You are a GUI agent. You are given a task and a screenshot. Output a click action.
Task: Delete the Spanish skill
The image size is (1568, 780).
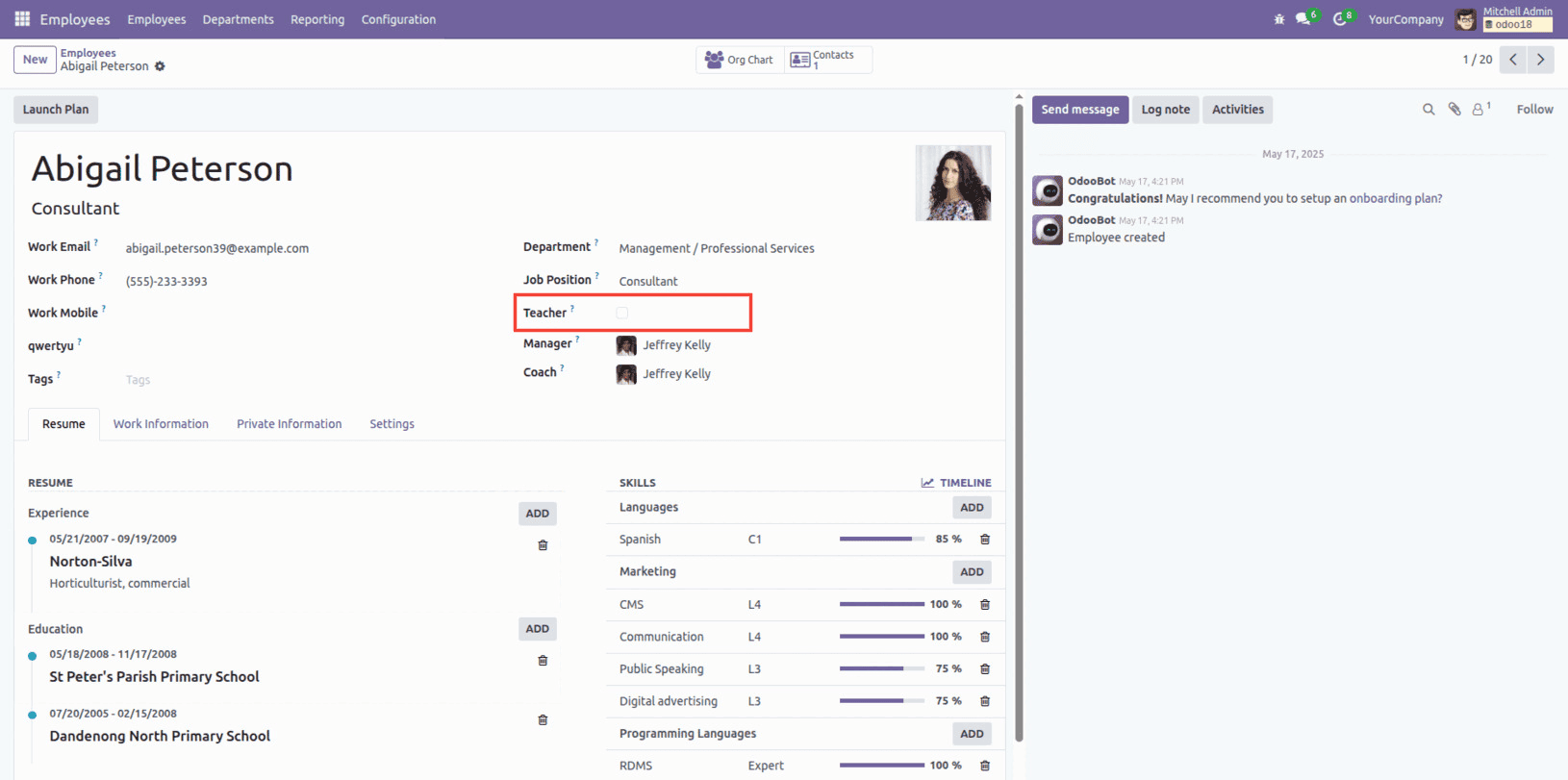[984, 540]
